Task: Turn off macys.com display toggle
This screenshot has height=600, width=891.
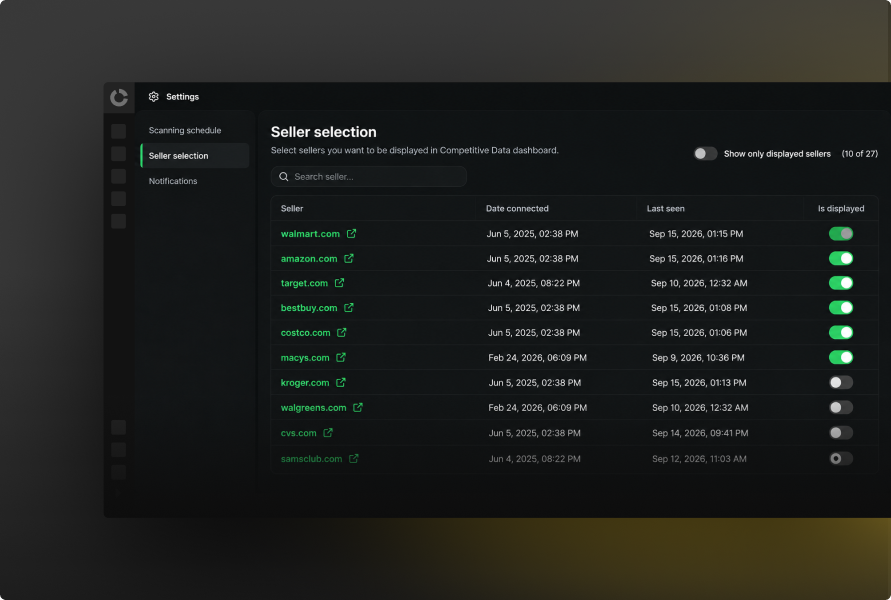Action: pos(841,357)
